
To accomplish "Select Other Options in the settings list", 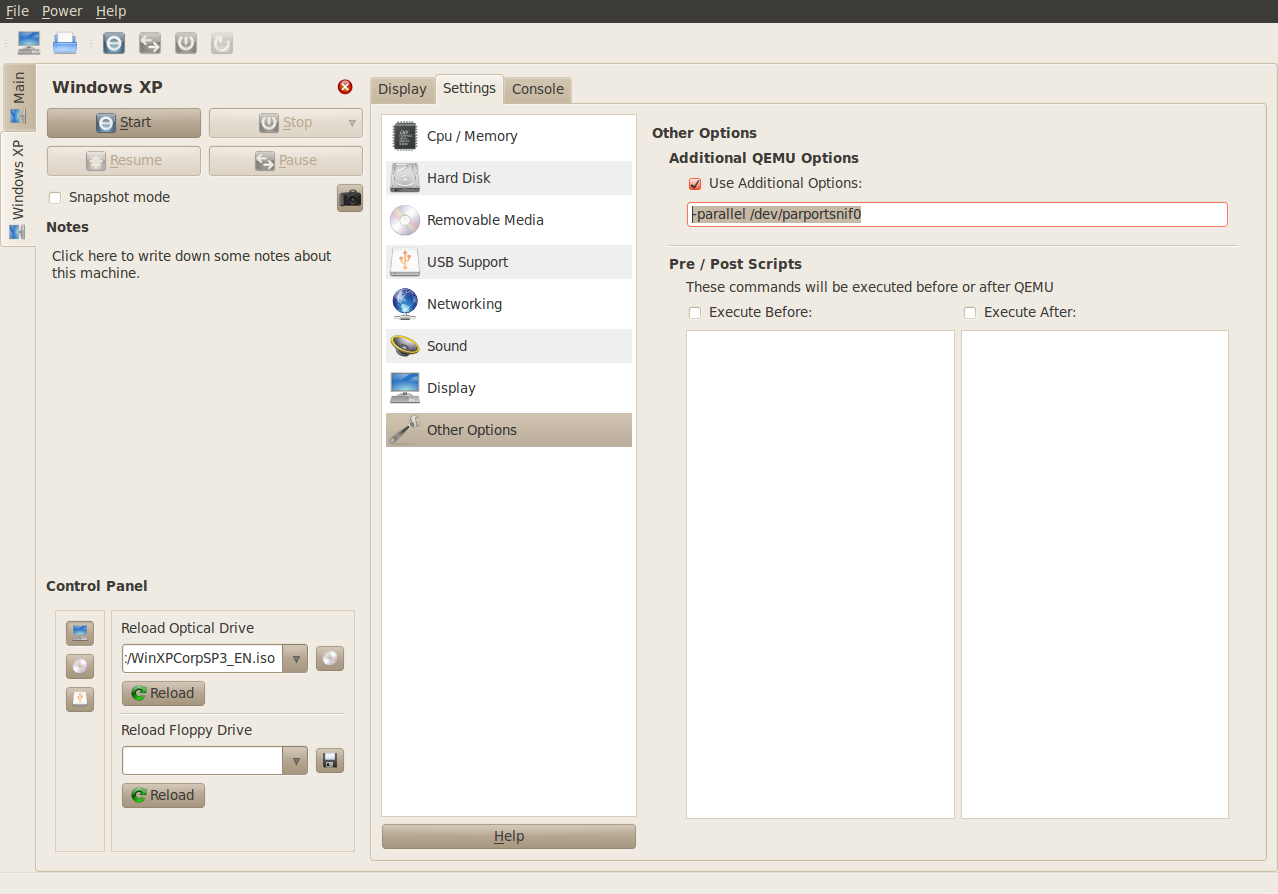I will (x=509, y=430).
